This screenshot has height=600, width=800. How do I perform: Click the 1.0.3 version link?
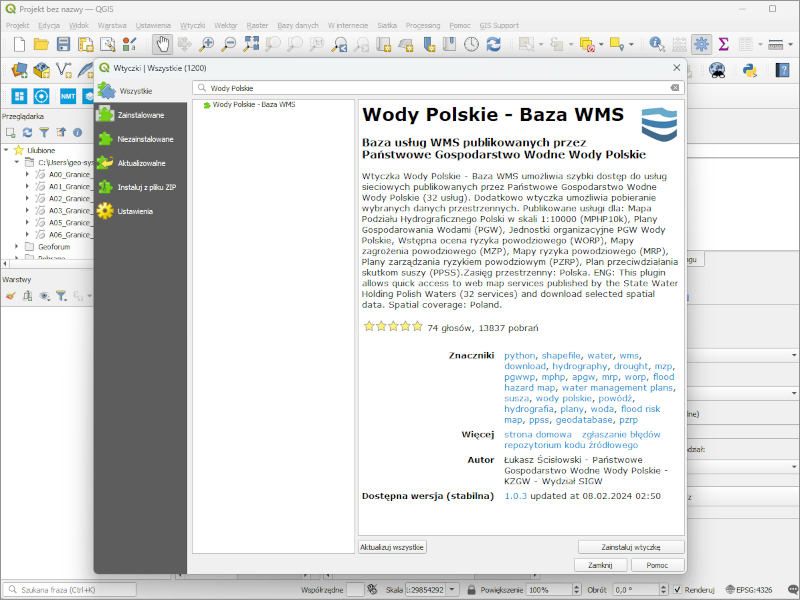(x=515, y=496)
